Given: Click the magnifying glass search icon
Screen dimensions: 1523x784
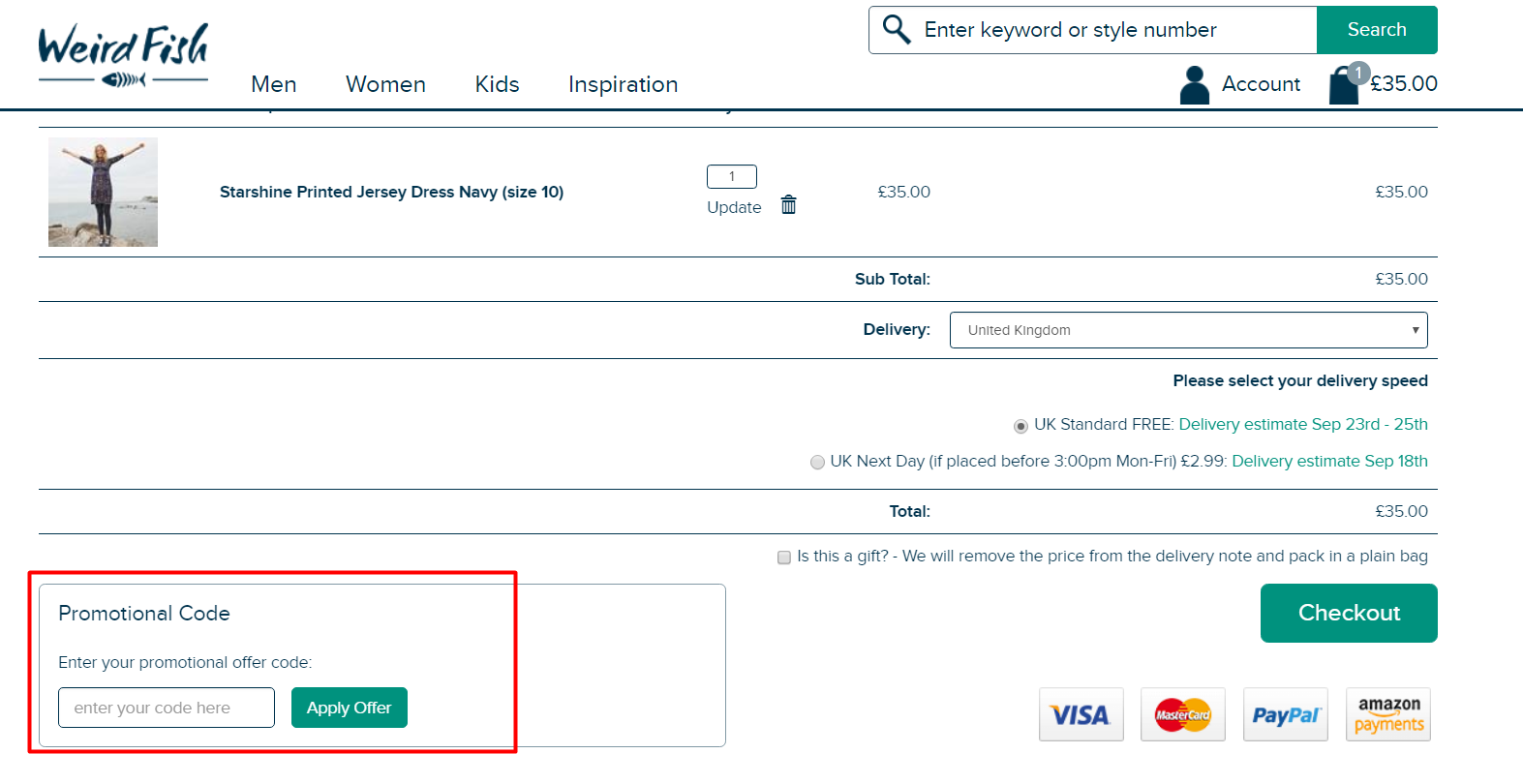Looking at the screenshot, I should point(897,30).
